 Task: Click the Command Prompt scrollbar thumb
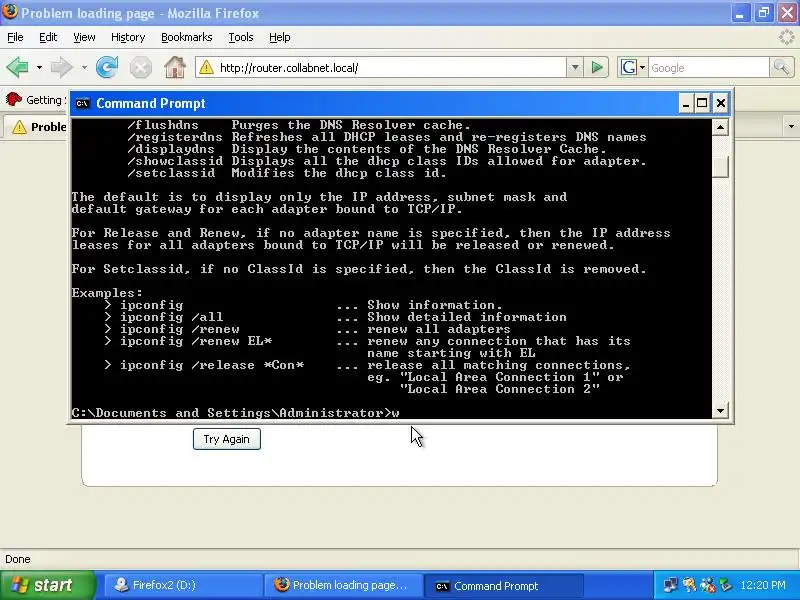[720, 167]
